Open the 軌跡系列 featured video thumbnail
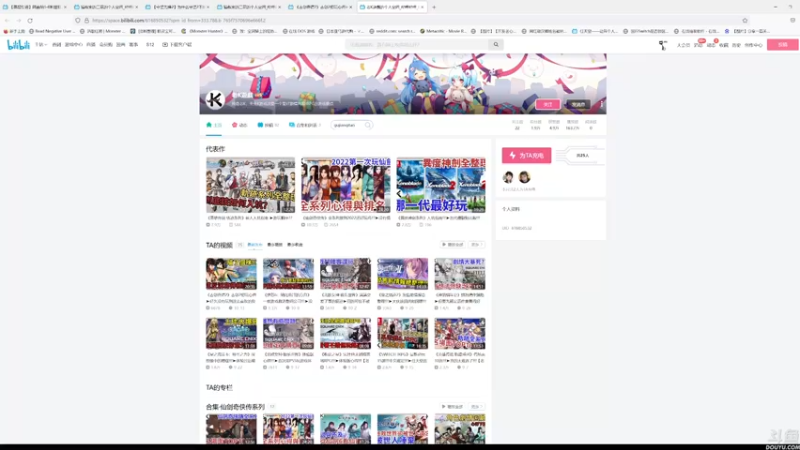 click(x=251, y=185)
